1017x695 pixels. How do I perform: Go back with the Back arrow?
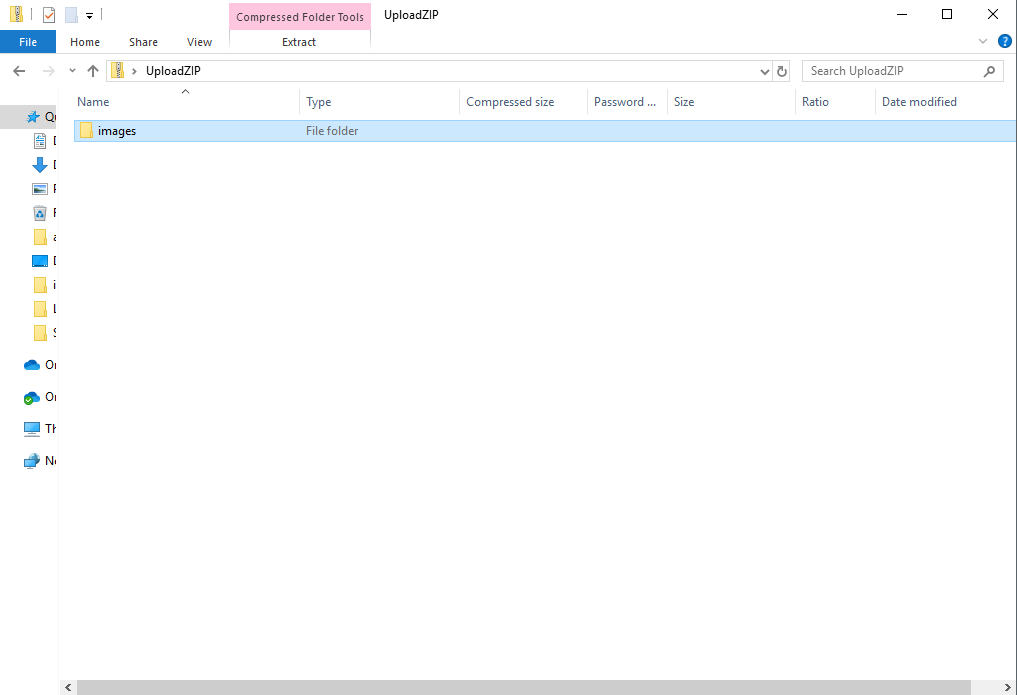click(19, 71)
